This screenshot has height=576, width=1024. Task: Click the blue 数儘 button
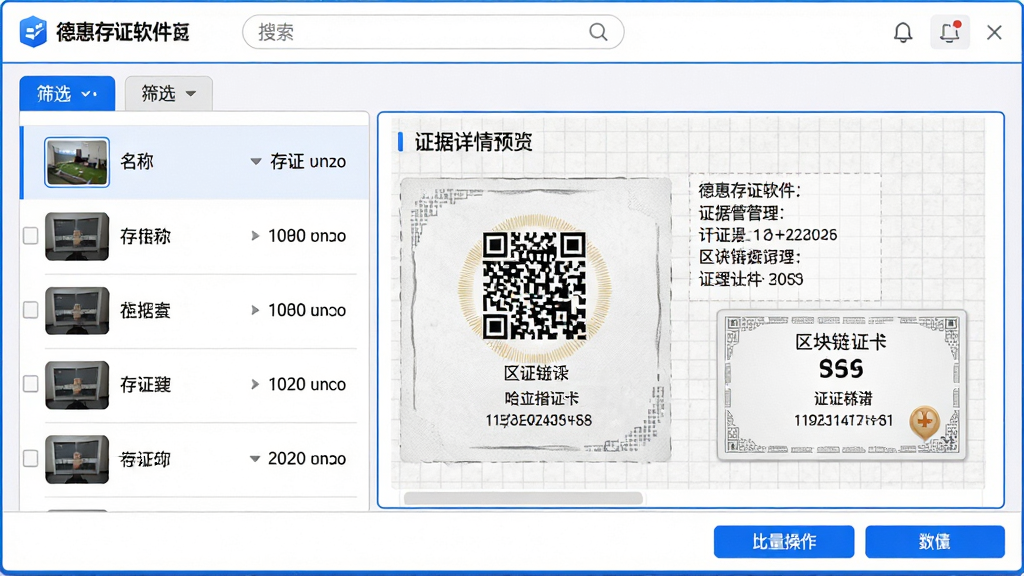(x=935, y=541)
